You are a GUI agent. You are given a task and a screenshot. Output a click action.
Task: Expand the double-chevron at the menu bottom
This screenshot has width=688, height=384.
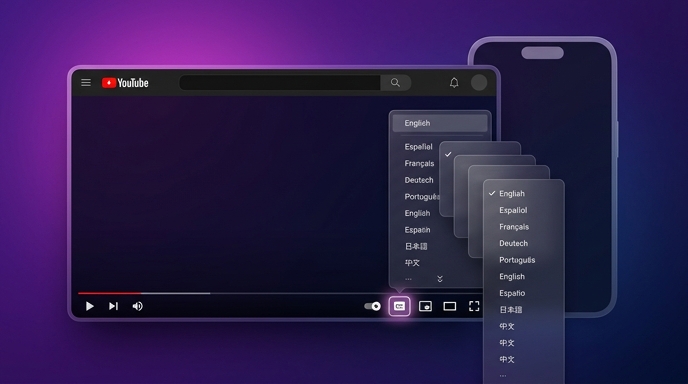coord(440,279)
